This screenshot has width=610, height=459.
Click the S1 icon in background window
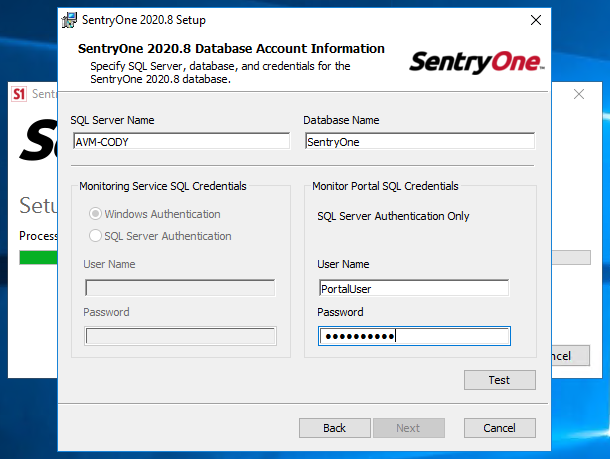point(19,94)
